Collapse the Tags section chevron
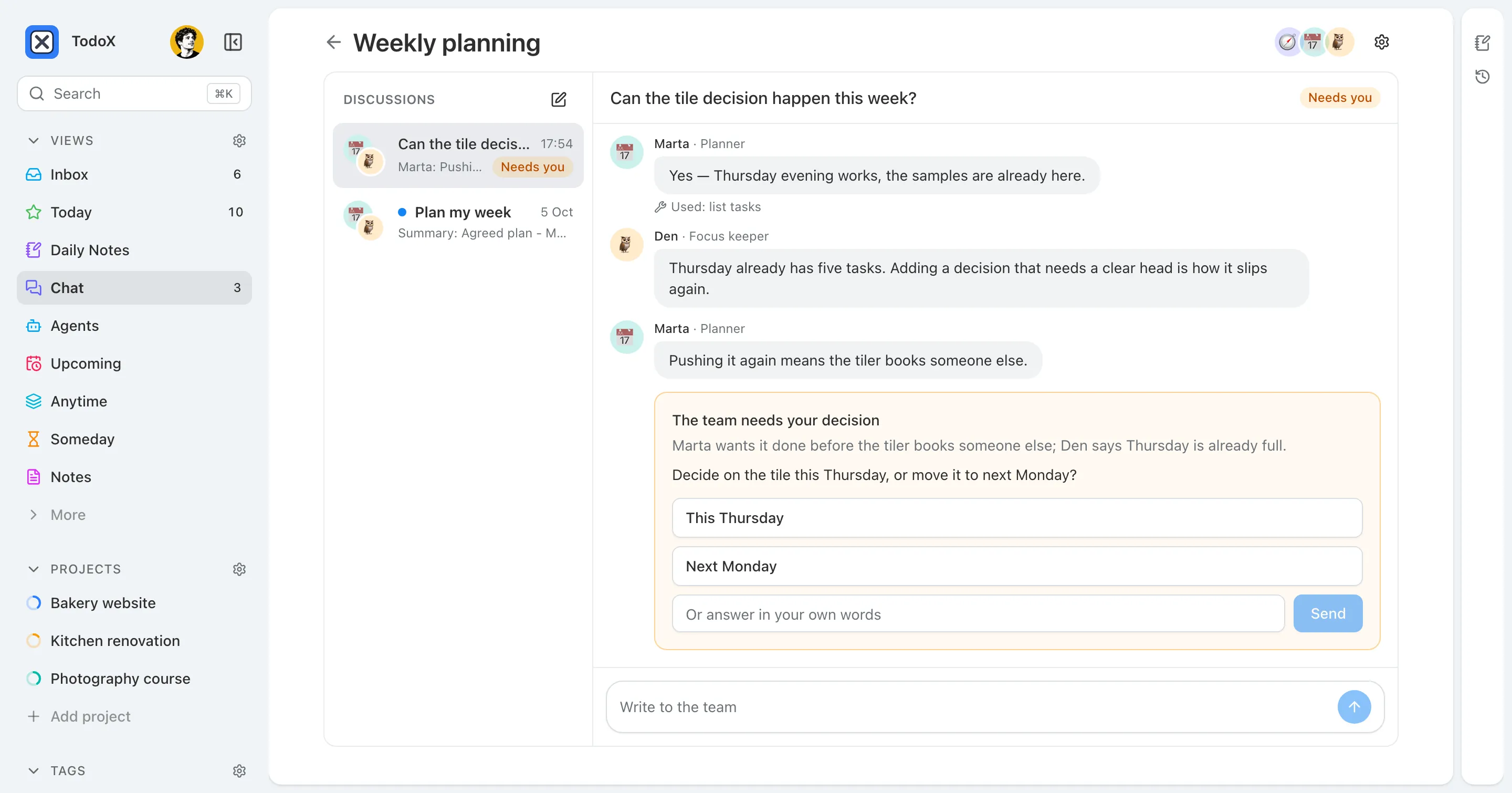This screenshot has height=793, width=1512. pos(34,771)
